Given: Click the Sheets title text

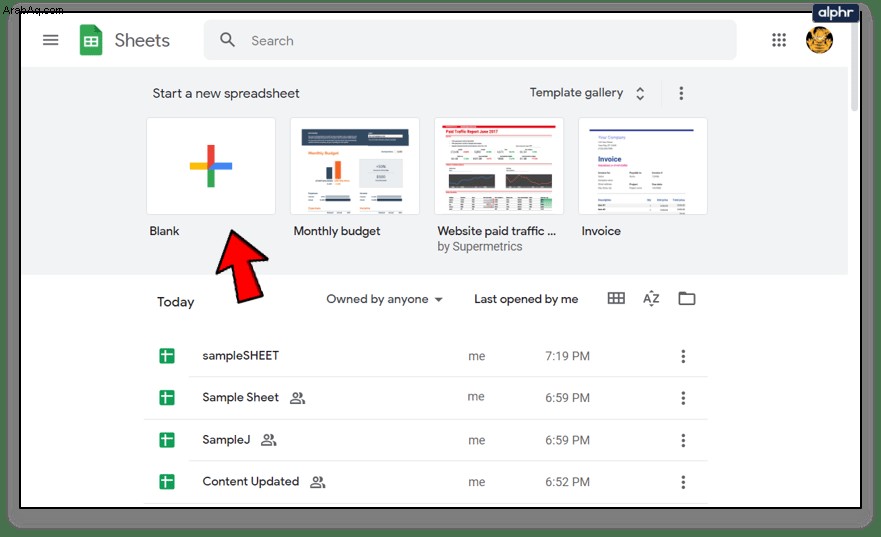Looking at the screenshot, I should click(x=142, y=40).
